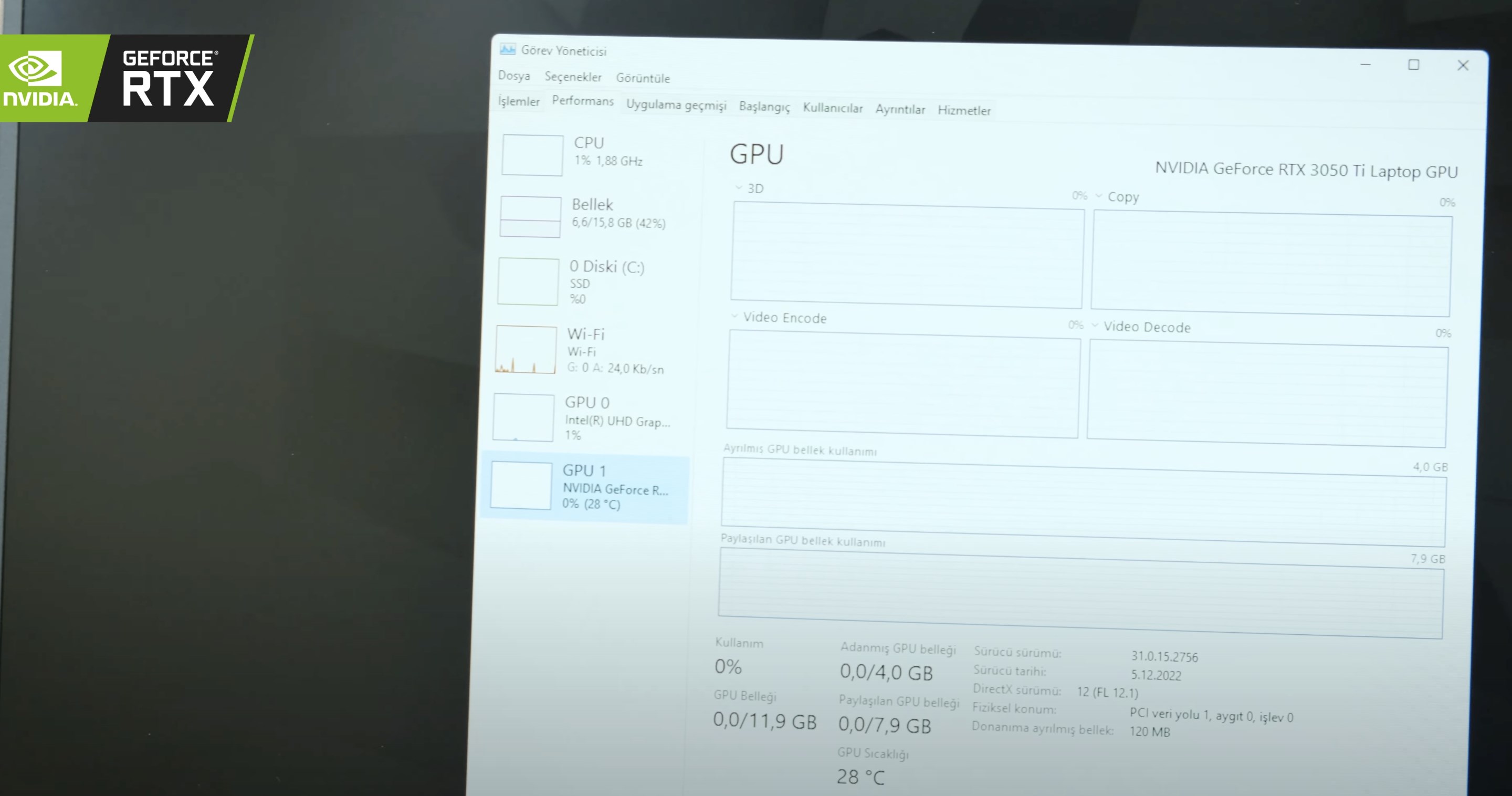Click the Copy engine usage graph
Image resolution: width=1512 pixels, height=796 pixels.
[x=1272, y=264]
